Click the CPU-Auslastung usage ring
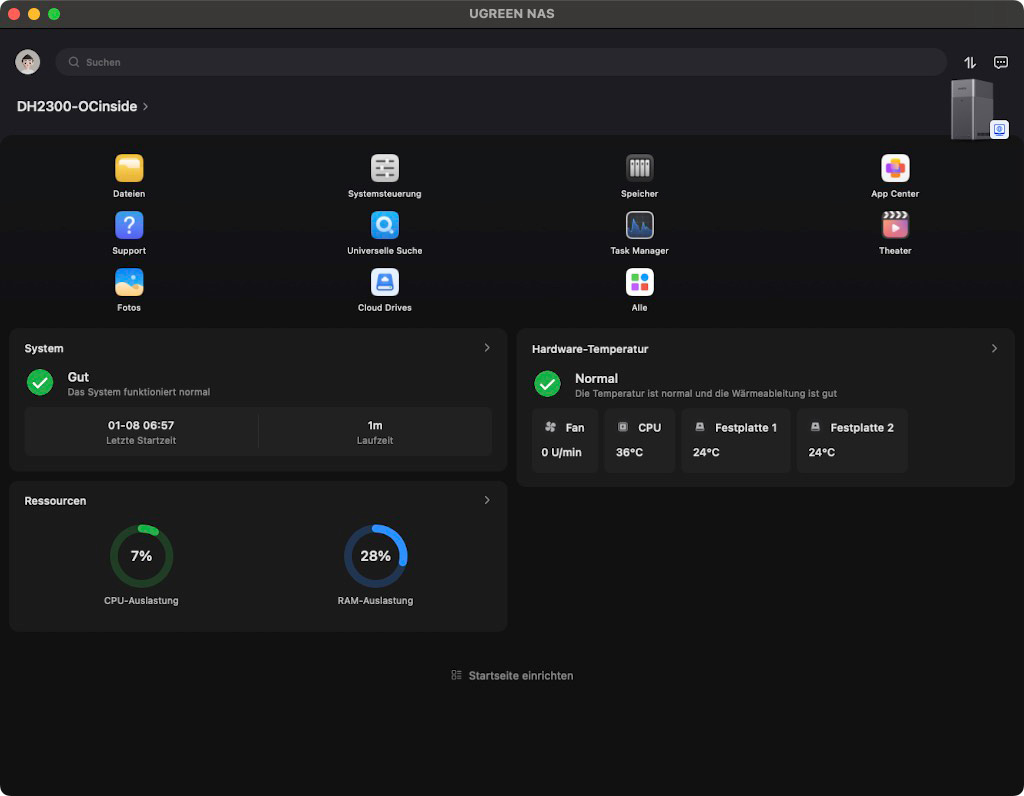The image size is (1024, 796). [141, 556]
